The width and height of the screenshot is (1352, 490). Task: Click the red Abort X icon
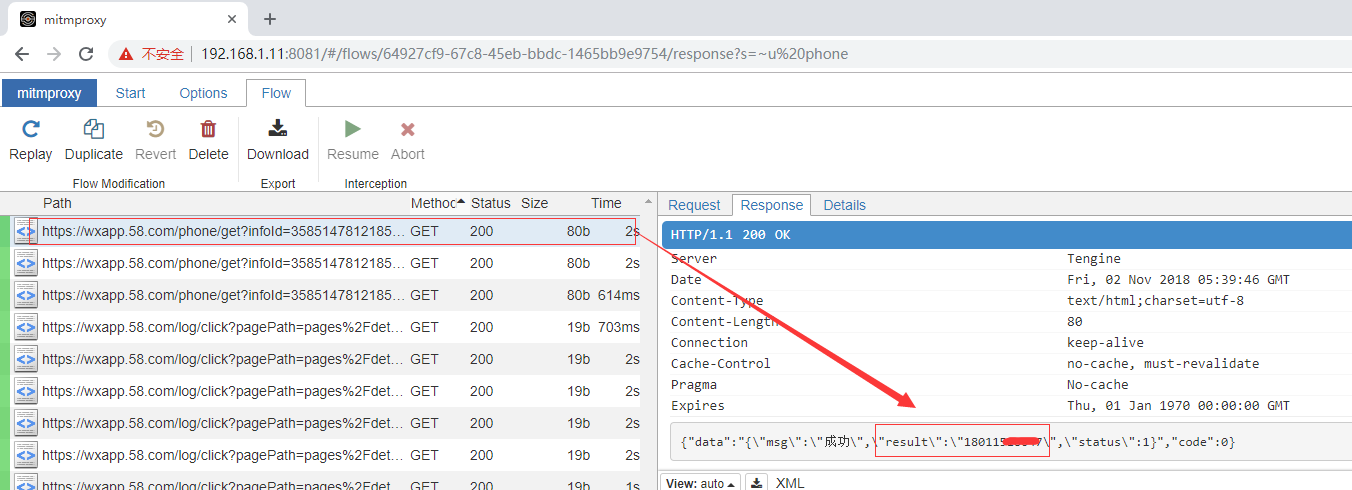click(x=407, y=129)
